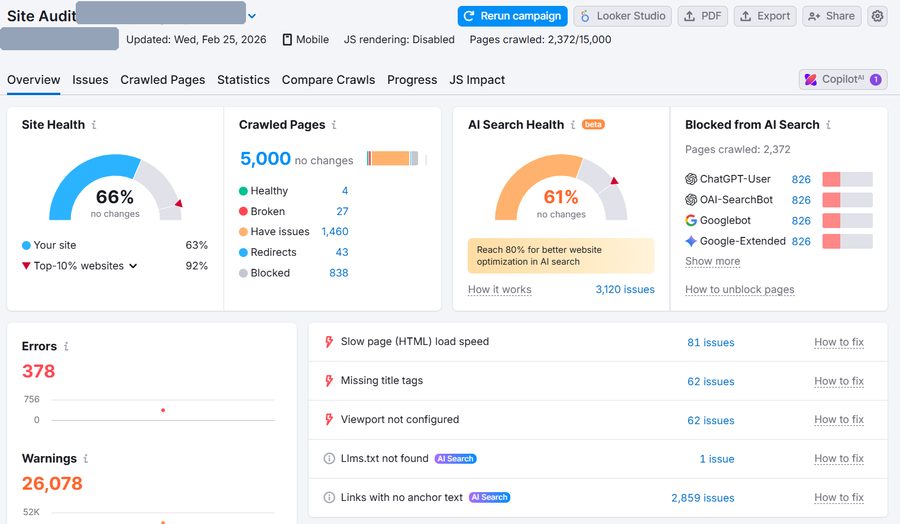Click the Googlebot blocked progress bar
This screenshot has height=524, width=900.
coord(847,220)
